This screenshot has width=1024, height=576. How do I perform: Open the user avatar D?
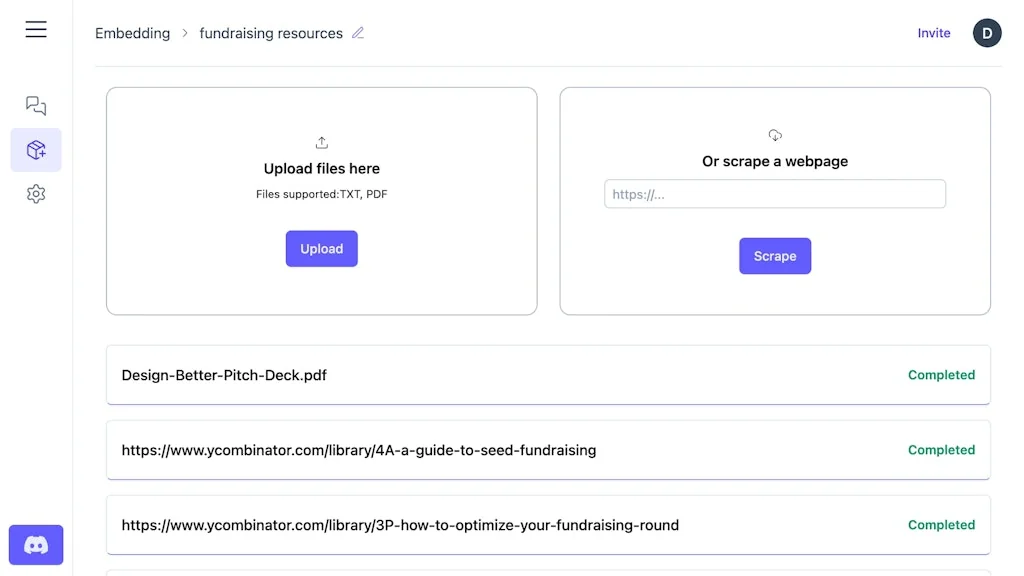point(986,33)
